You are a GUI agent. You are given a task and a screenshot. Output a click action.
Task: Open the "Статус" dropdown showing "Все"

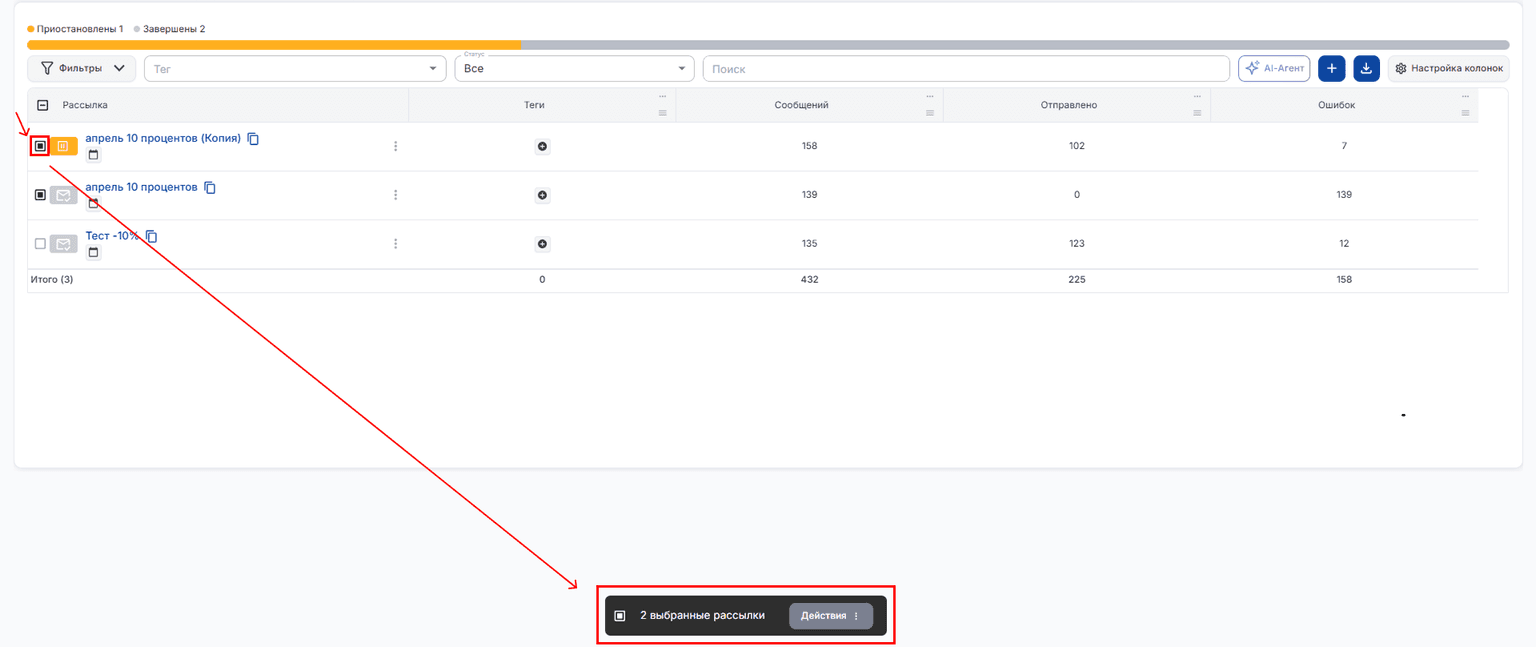575,68
